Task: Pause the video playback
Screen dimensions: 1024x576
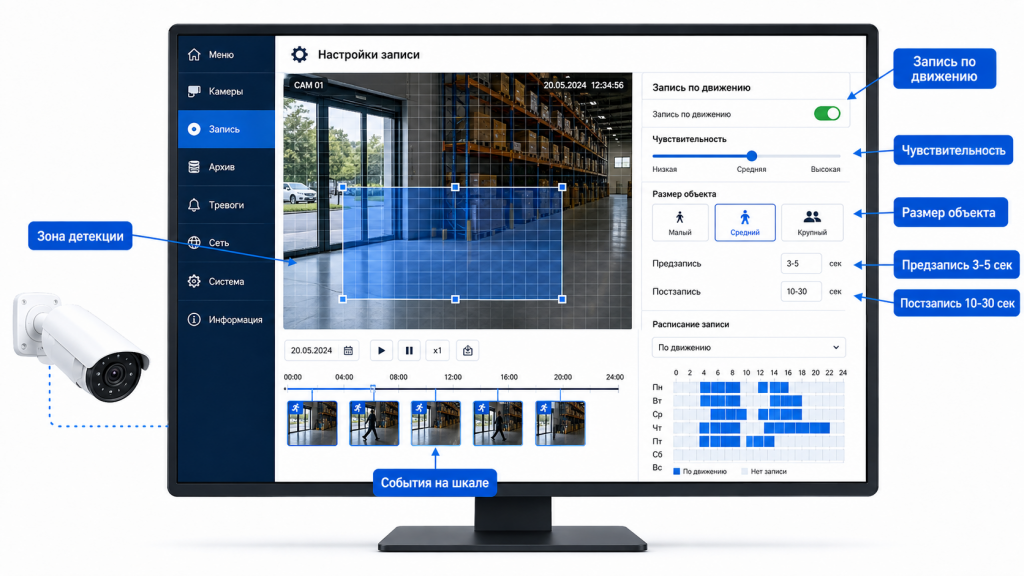Action: (x=409, y=351)
